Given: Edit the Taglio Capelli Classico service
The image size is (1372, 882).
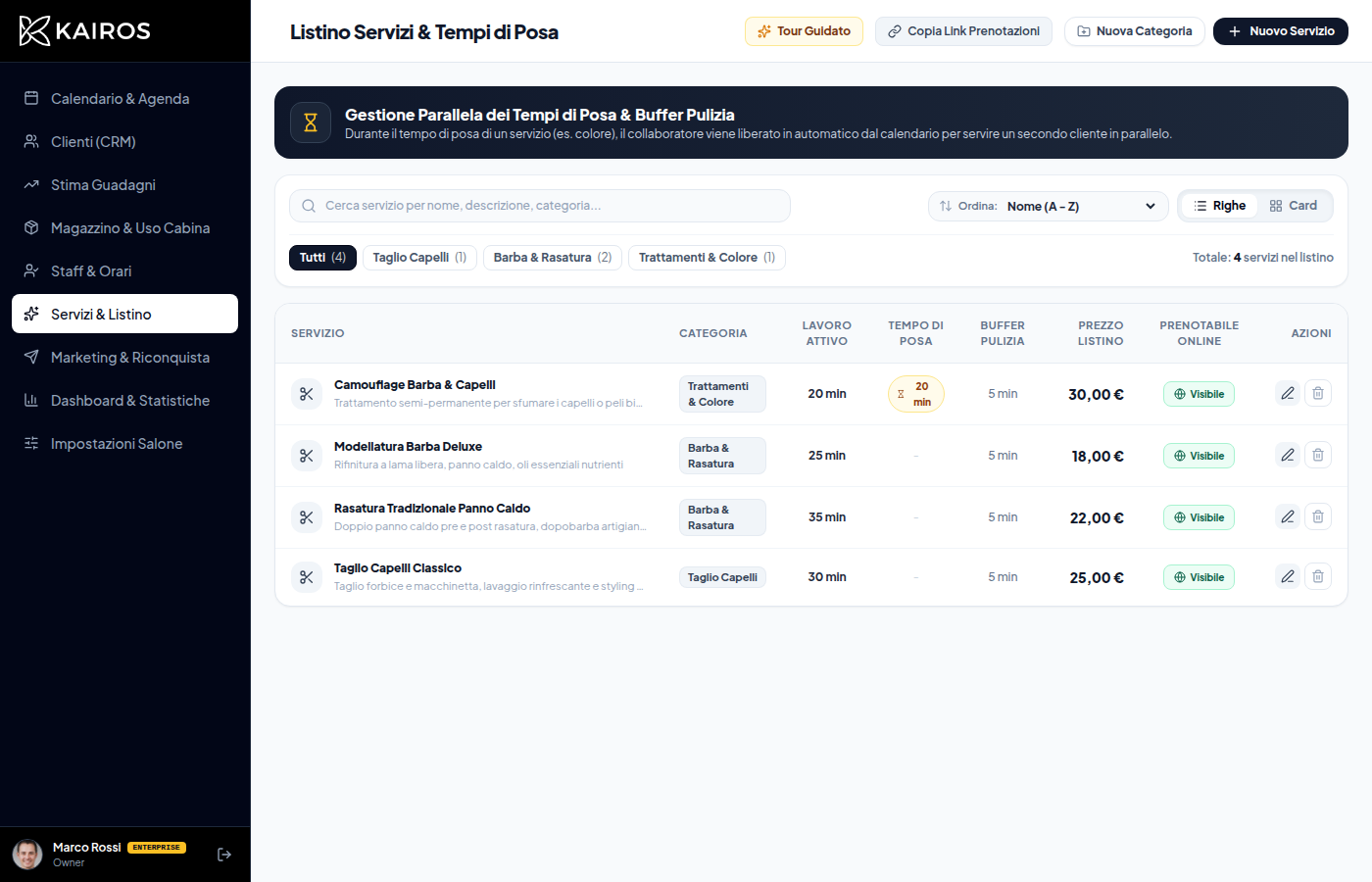Looking at the screenshot, I should click(1288, 576).
